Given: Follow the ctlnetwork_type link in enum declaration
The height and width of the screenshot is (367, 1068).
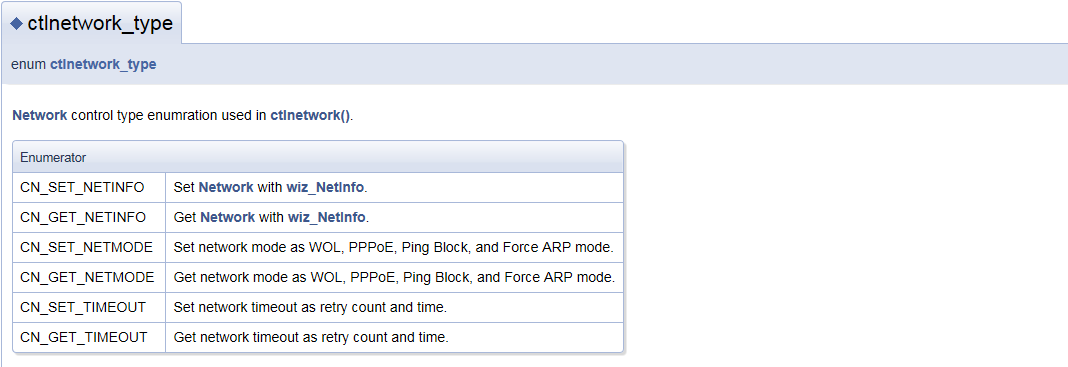Looking at the screenshot, I should click(x=103, y=65).
